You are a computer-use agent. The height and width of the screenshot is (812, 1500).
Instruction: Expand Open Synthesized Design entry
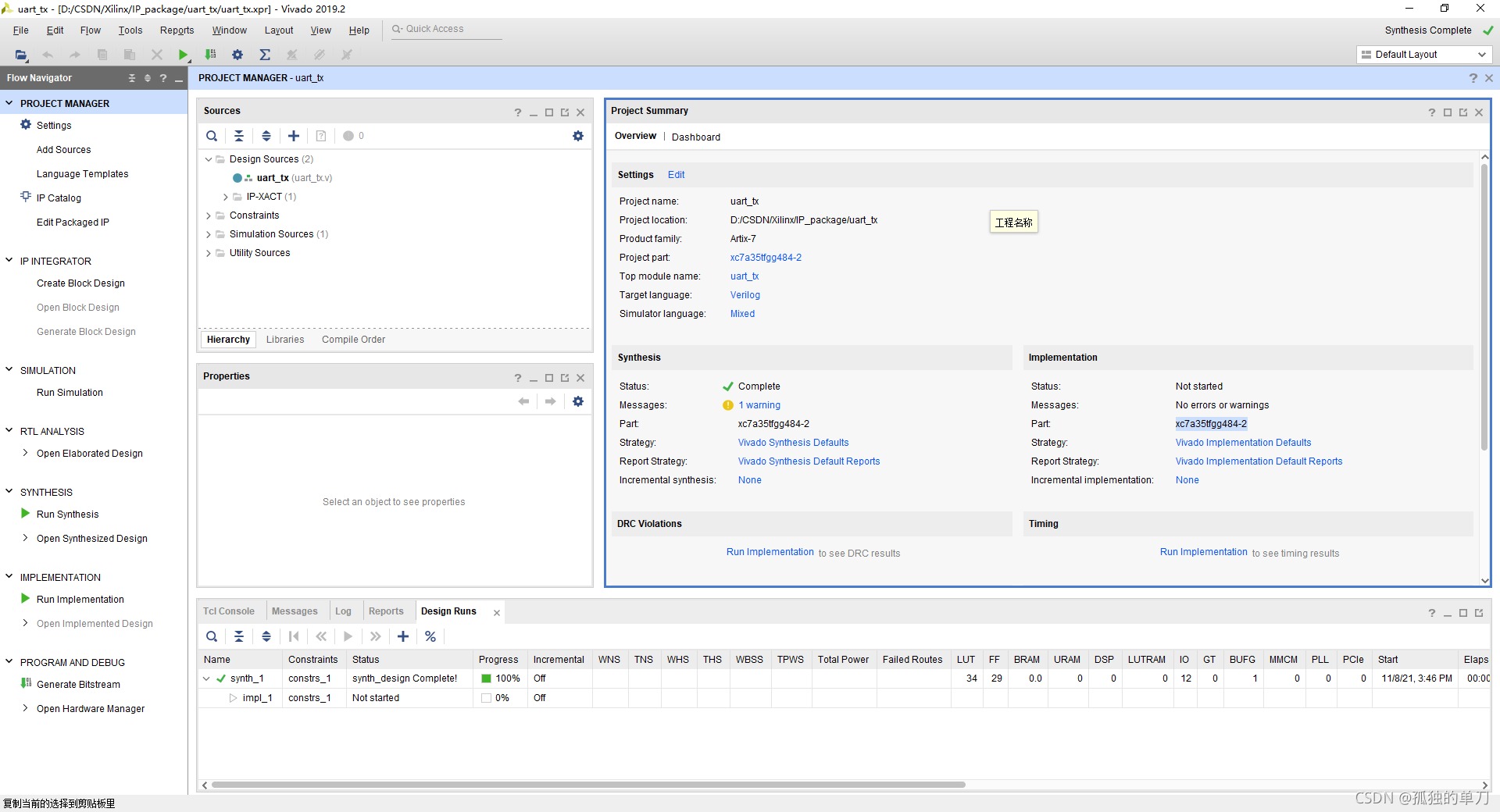tap(25, 538)
